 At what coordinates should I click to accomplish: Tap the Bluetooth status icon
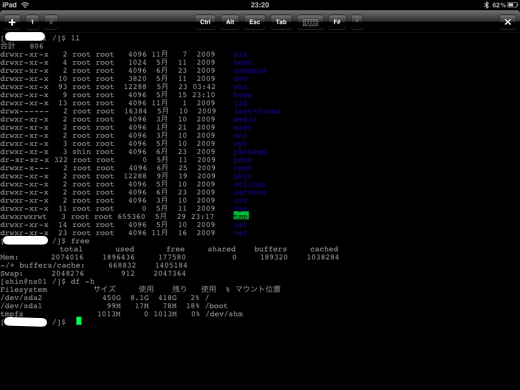486,5
